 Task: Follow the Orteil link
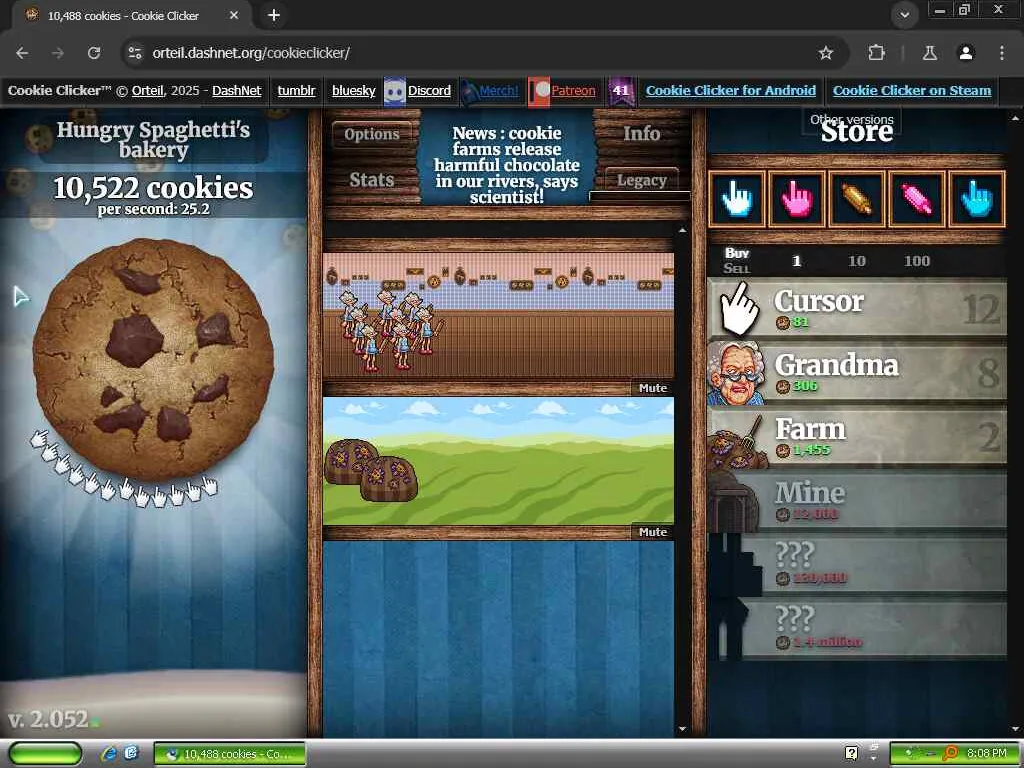coord(148,91)
